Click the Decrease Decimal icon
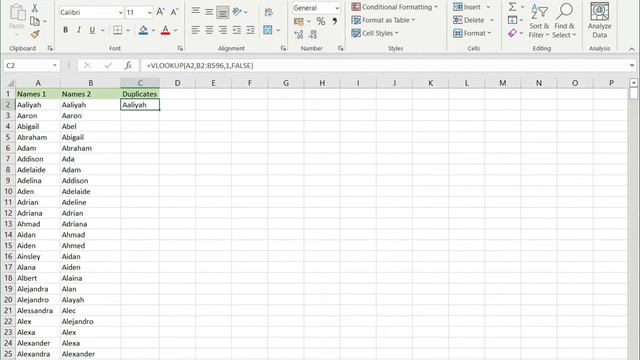The image size is (640, 360). pos(313,35)
